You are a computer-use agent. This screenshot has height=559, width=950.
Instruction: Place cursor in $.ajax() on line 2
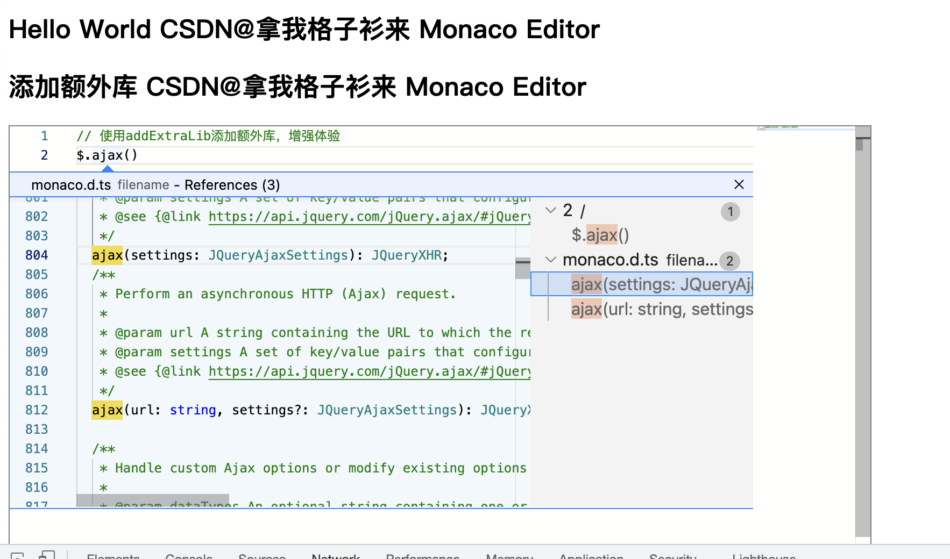tap(107, 155)
